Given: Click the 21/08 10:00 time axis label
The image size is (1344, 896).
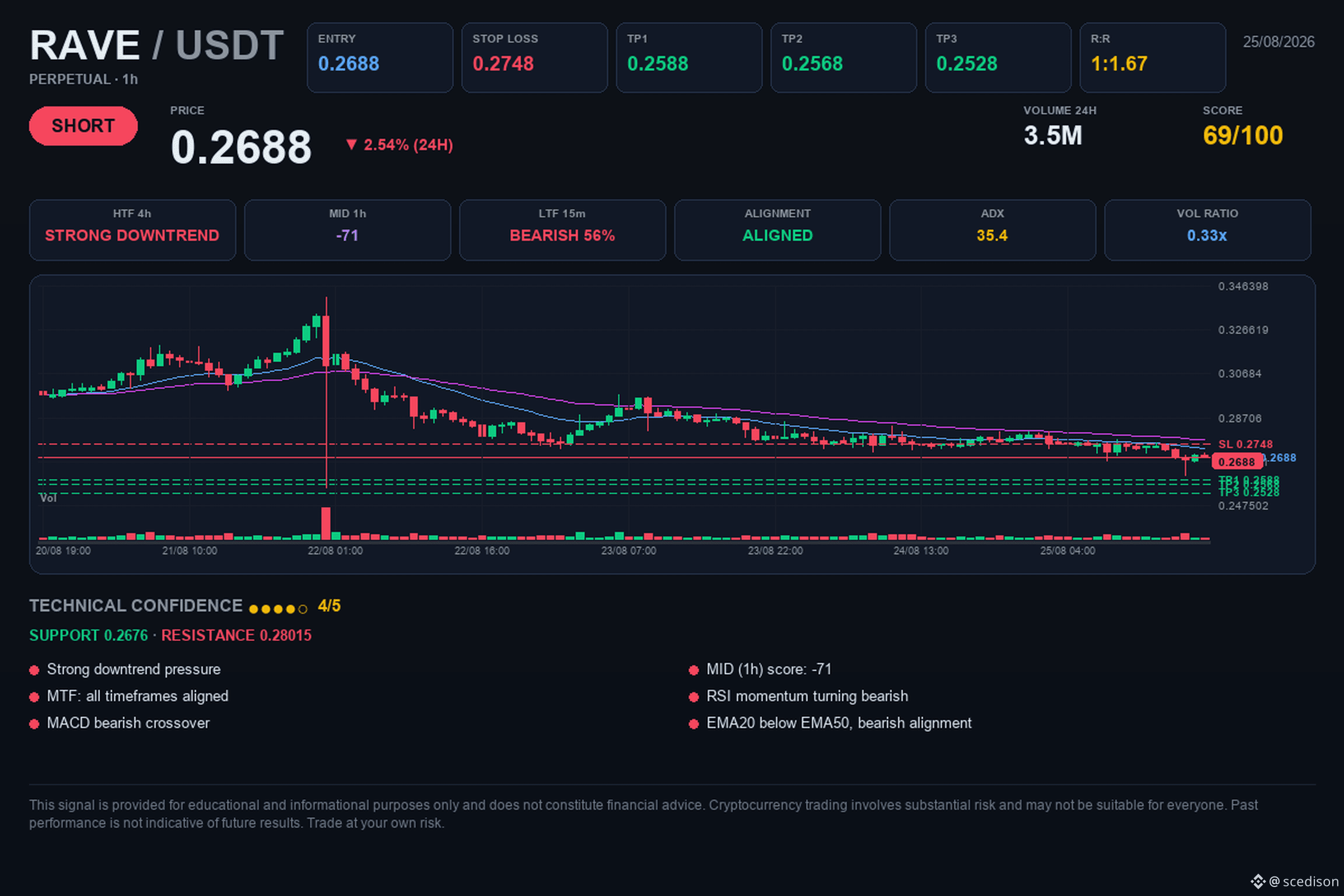Looking at the screenshot, I should pos(190,551).
